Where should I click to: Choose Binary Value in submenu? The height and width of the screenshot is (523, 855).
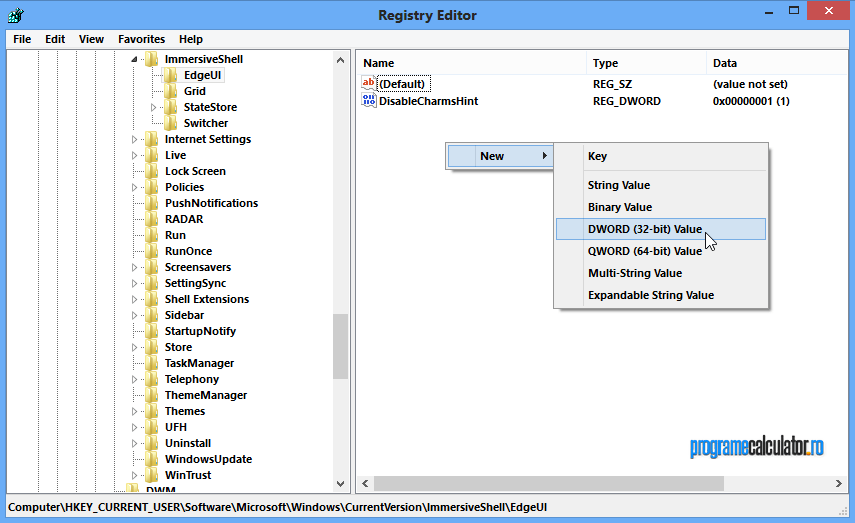(x=661, y=207)
